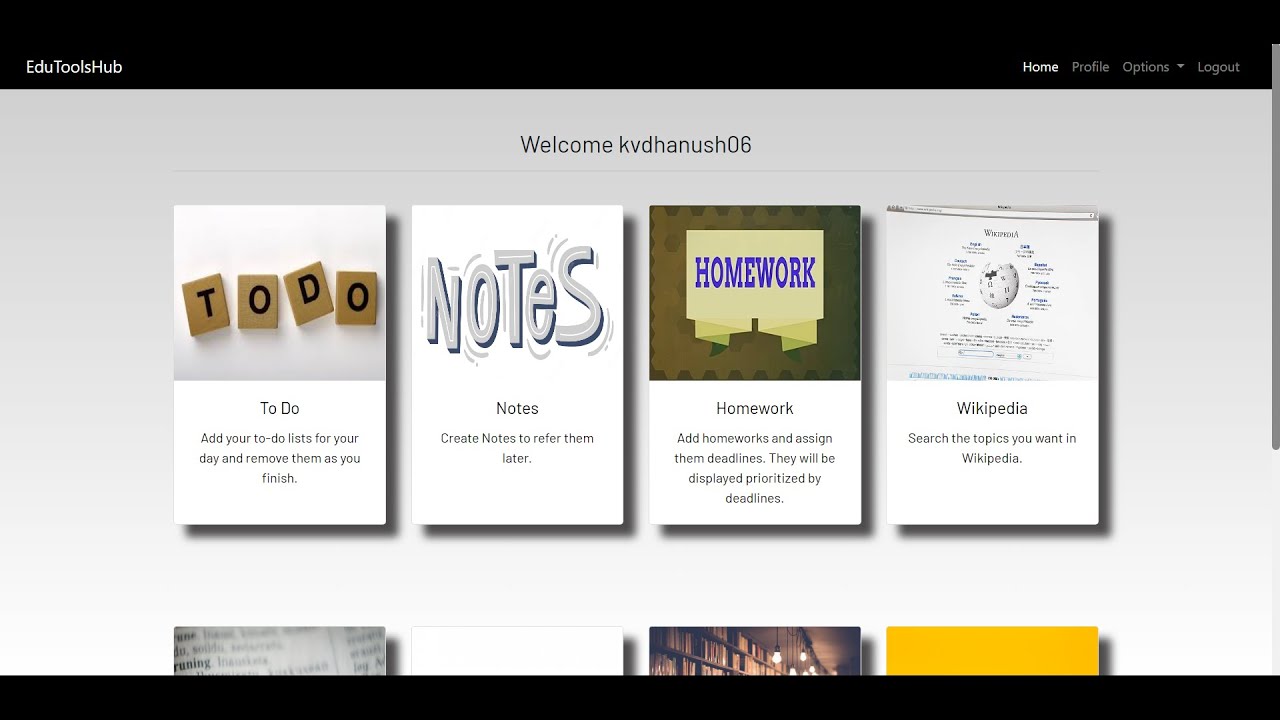Open the Wikipedia card title
This screenshot has height=720, width=1280.
992,408
